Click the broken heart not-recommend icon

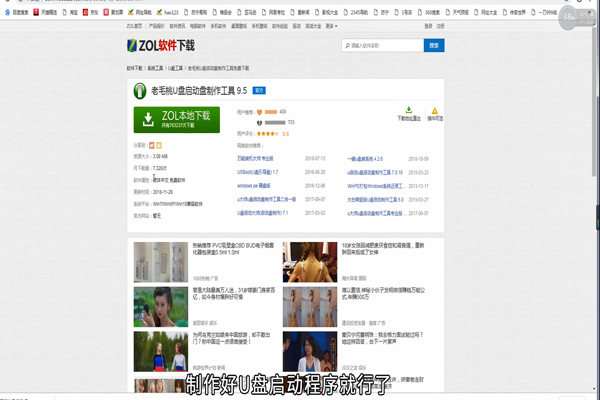(x=259, y=123)
